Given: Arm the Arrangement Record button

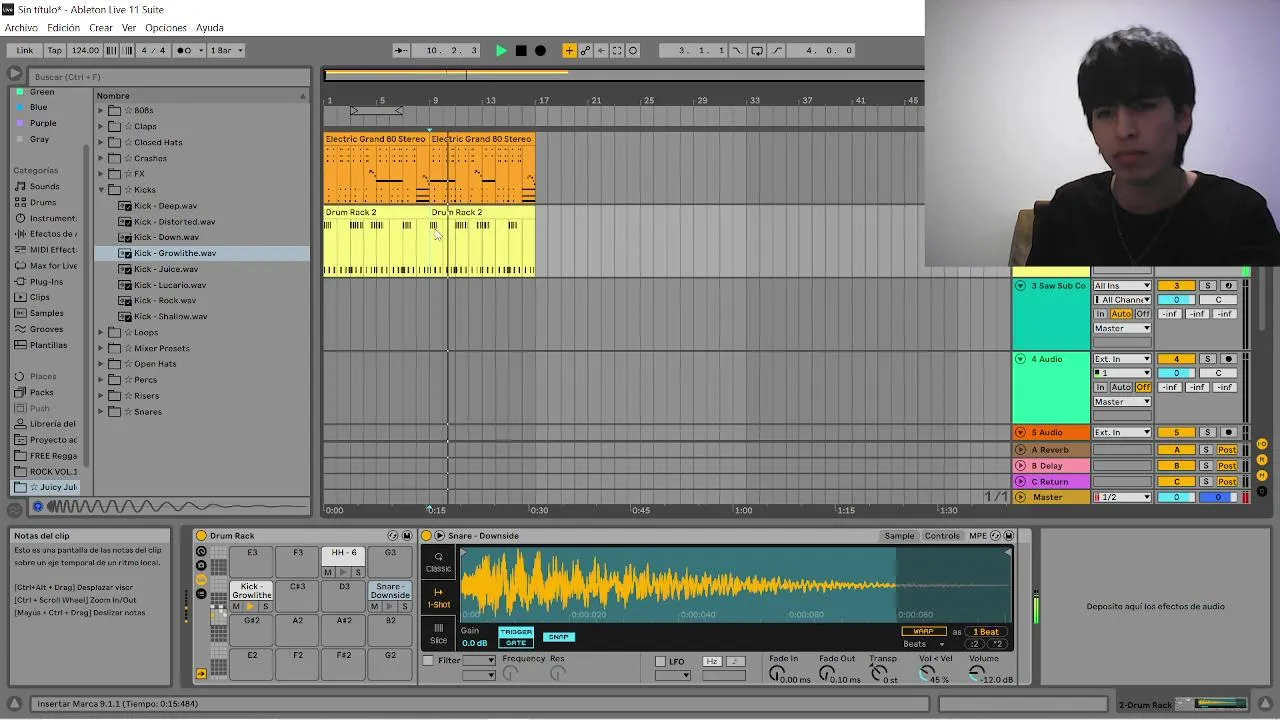Looking at the screenshot, I should coord(540,50).
